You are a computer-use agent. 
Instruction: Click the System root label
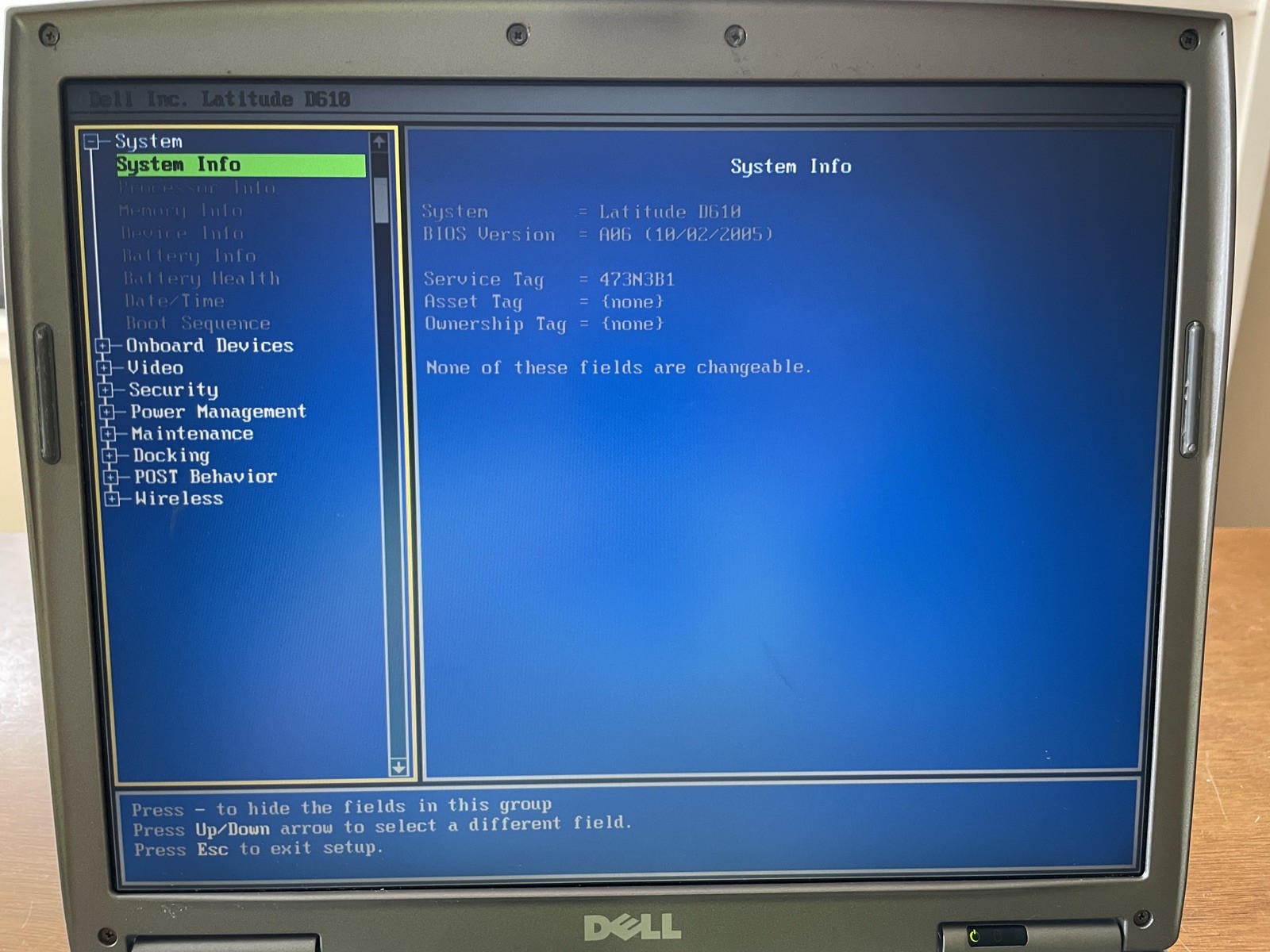[148, 141]
